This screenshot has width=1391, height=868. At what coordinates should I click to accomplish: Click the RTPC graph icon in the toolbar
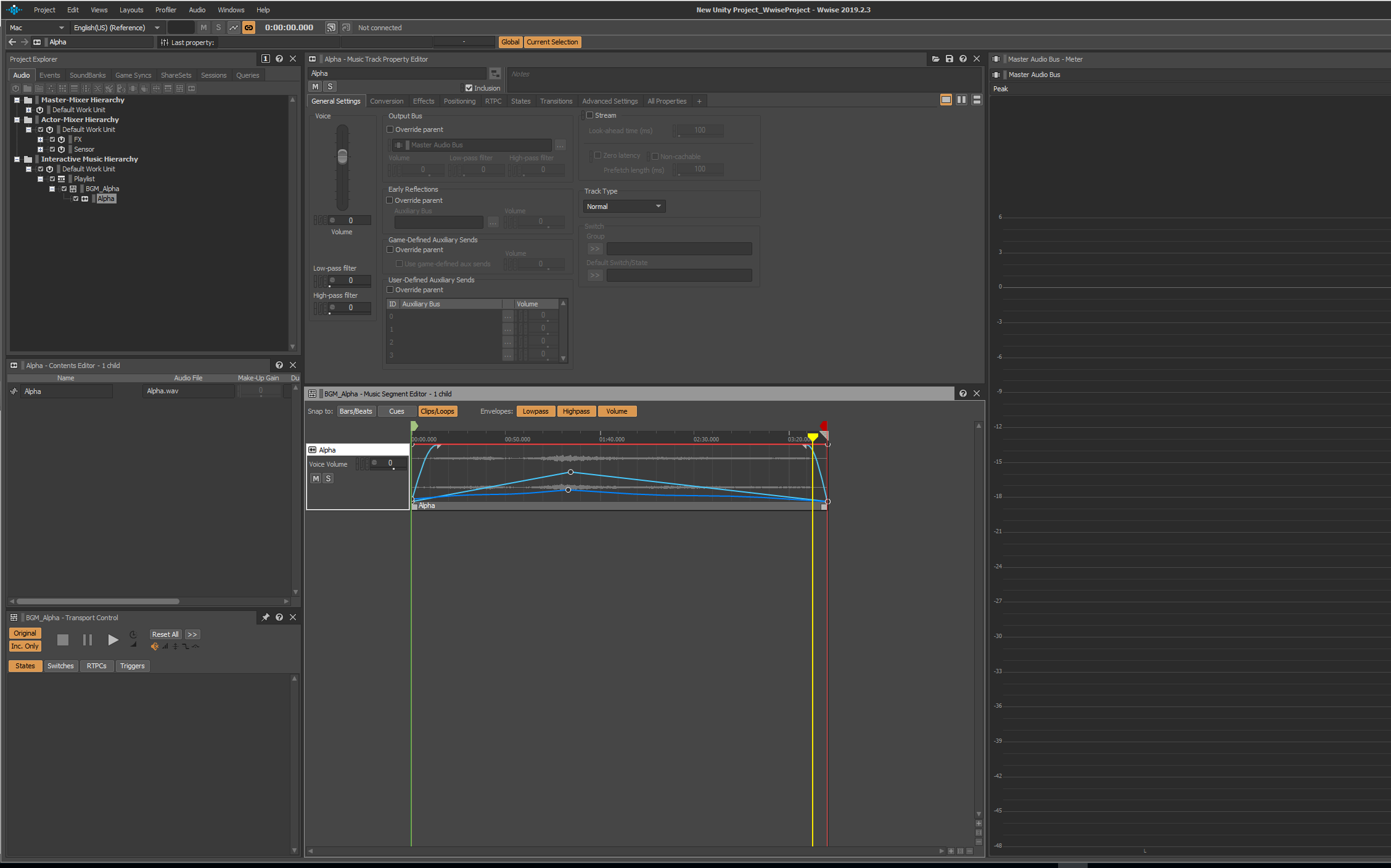pos(234,28)
